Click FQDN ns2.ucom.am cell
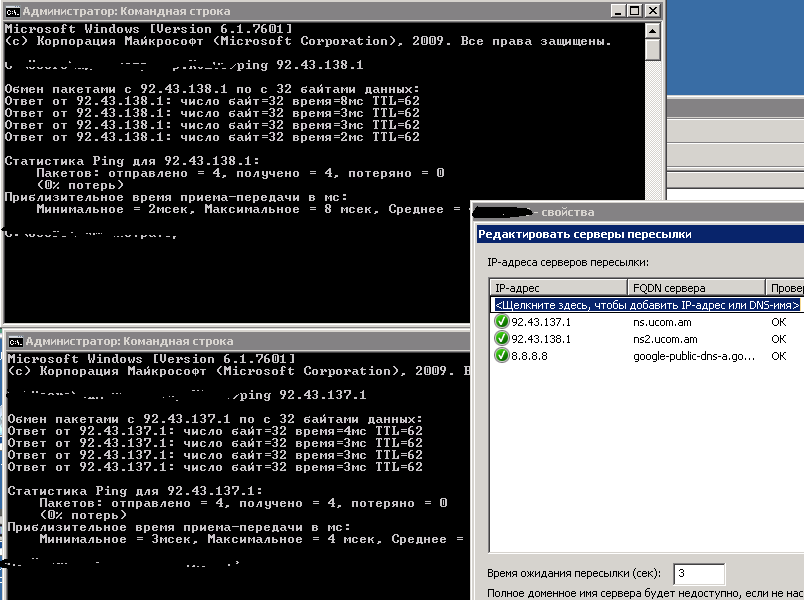Image resolution: width=804 pixels, height=600 pixels. point(665,339)
